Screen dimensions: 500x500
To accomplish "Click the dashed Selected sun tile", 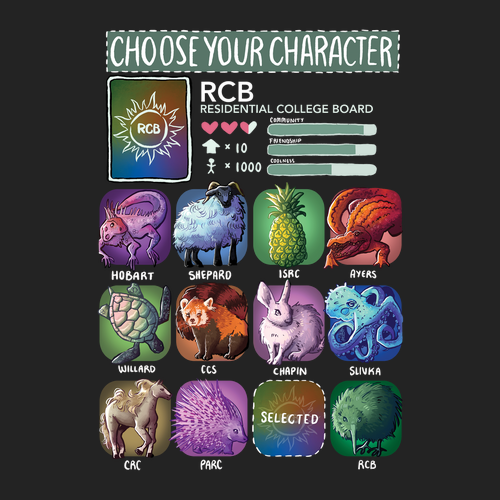I will coord(289,419).
